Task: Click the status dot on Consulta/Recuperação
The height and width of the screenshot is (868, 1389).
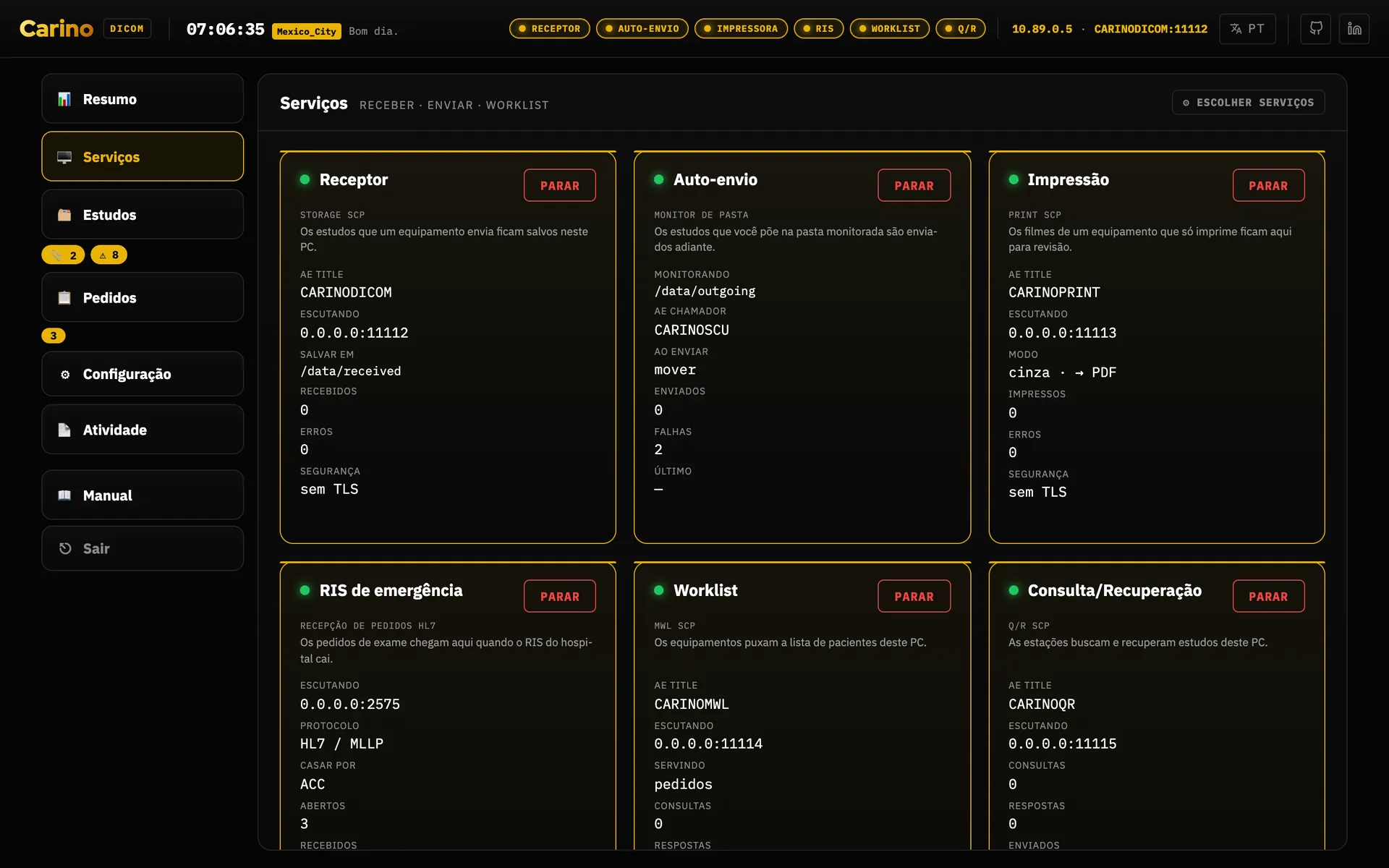Action: coord(1013,590)
